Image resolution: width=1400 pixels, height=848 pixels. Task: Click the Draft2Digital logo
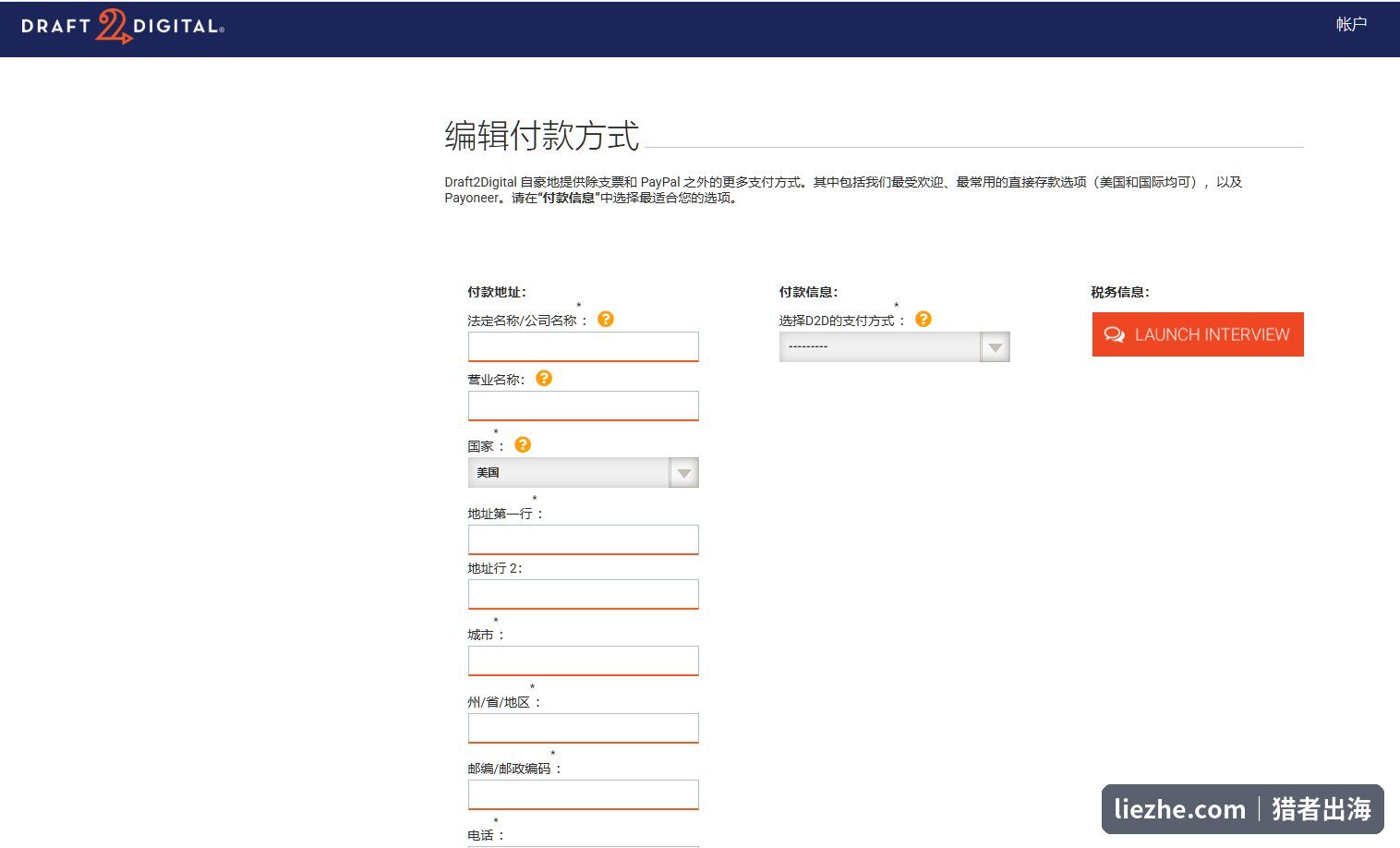(123, 26)
